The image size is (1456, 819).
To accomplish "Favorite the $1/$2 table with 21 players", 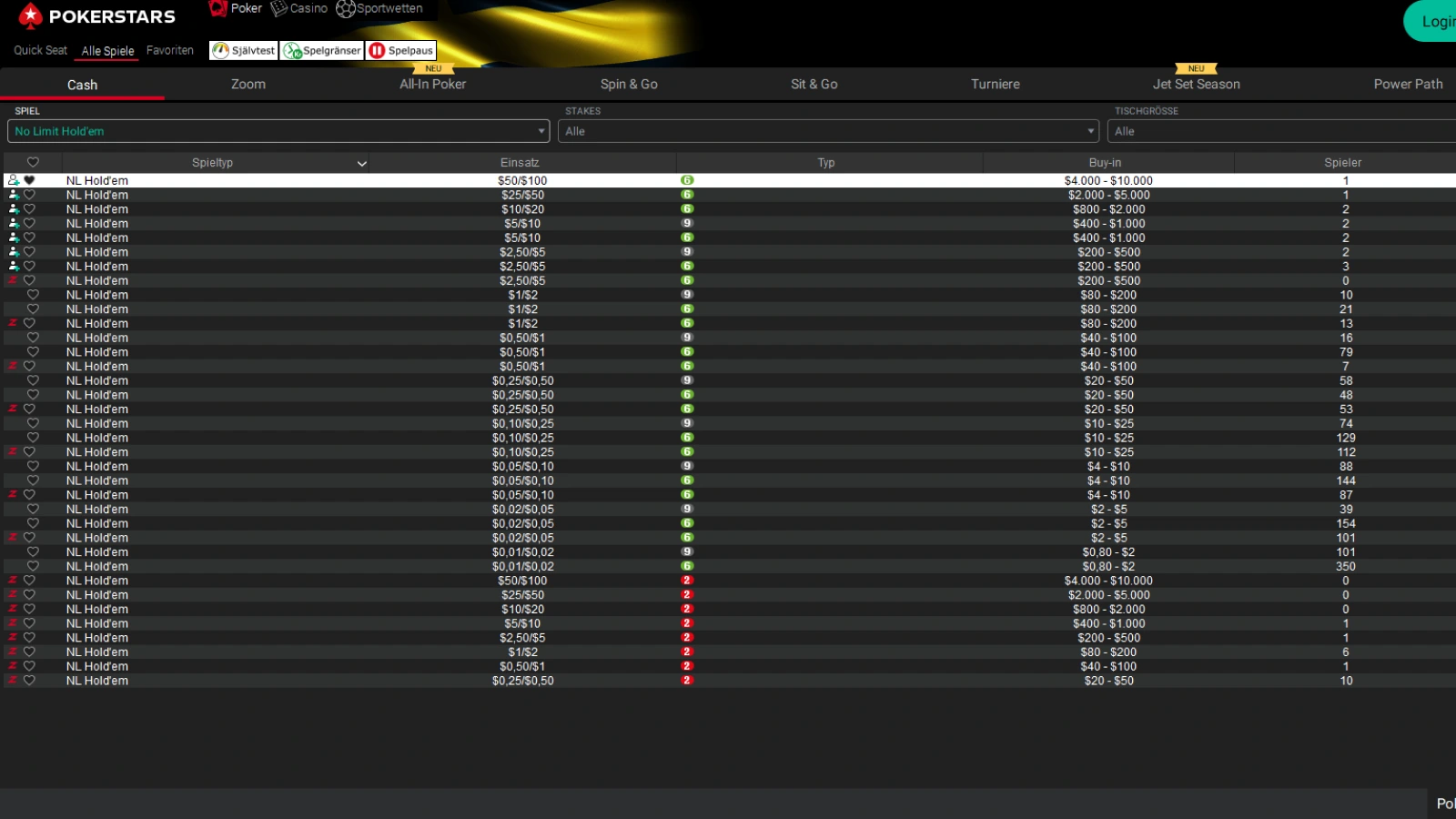I will point(33,309).
